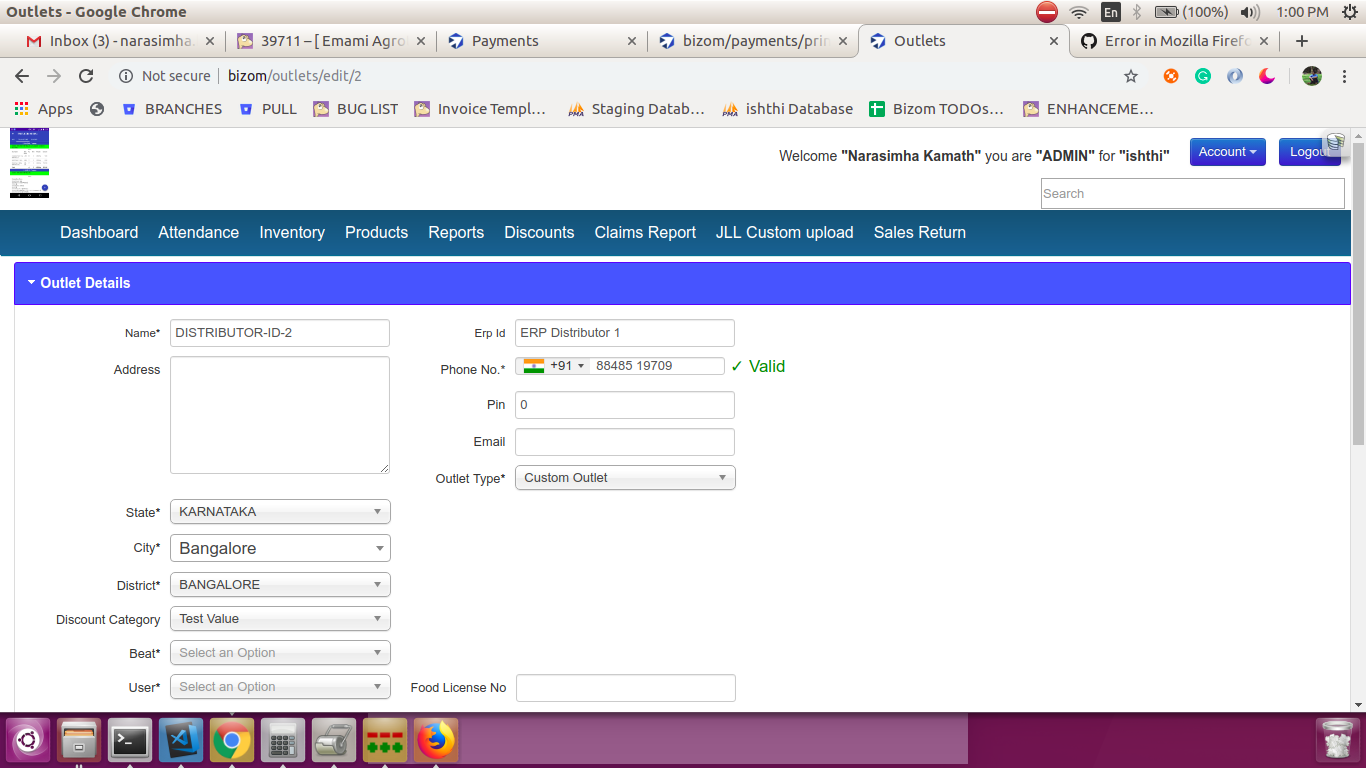Open the Trash in the dock
Image resolution: width=1366 pixels, height=768 pixels.
point(1337,741)
